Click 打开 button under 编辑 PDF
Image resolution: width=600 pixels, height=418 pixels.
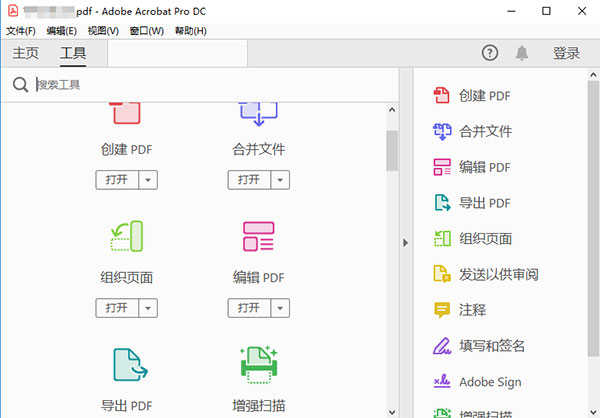coord(249,308)
